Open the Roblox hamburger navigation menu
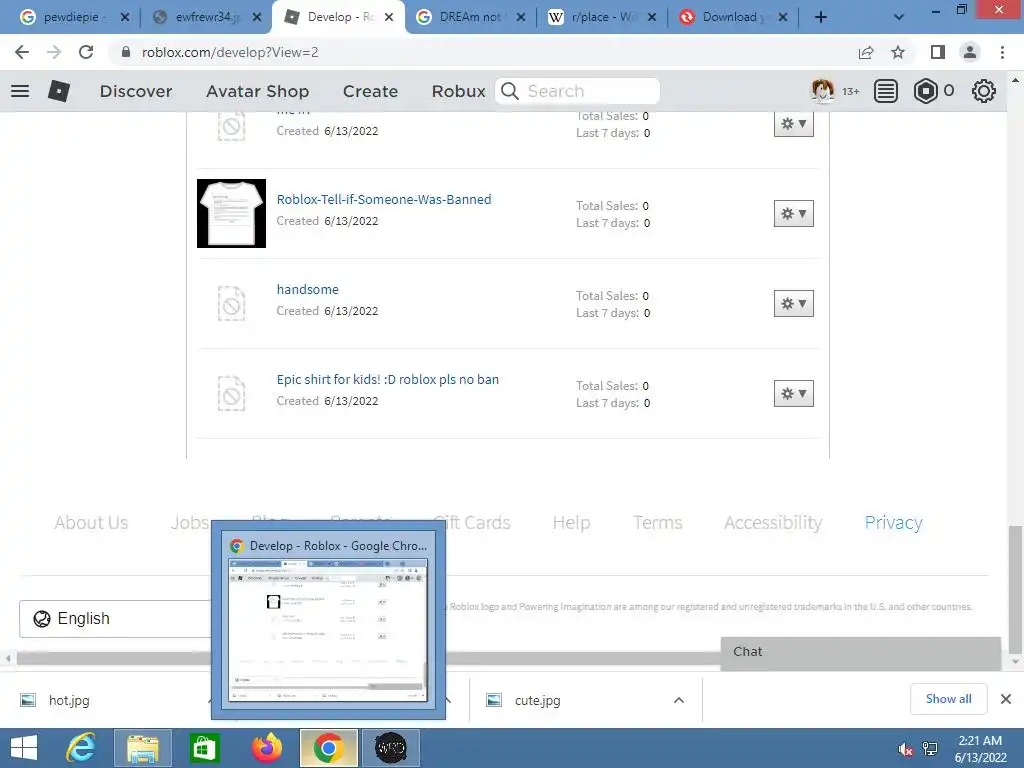 pyautogui.click(x=20, y=91)
